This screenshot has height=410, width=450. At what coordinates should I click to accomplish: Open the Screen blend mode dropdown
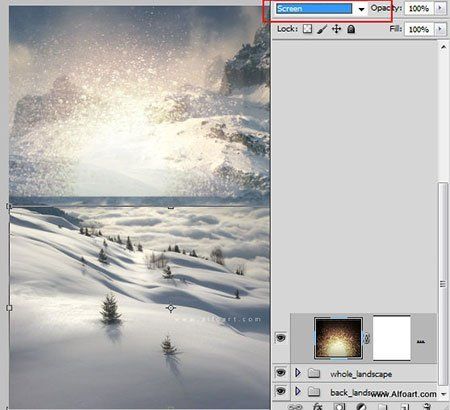[314, 9]
